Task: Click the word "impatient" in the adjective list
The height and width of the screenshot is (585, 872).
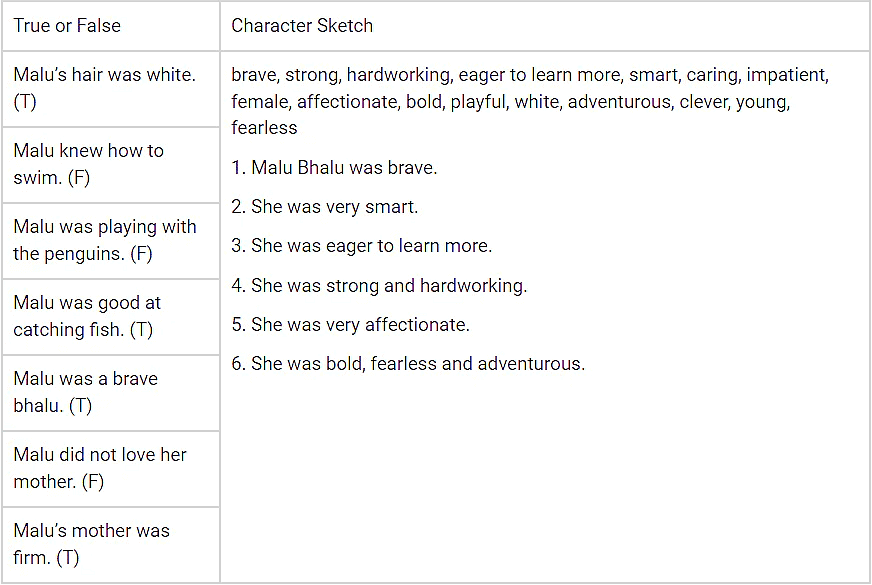Action: (786, 75)
